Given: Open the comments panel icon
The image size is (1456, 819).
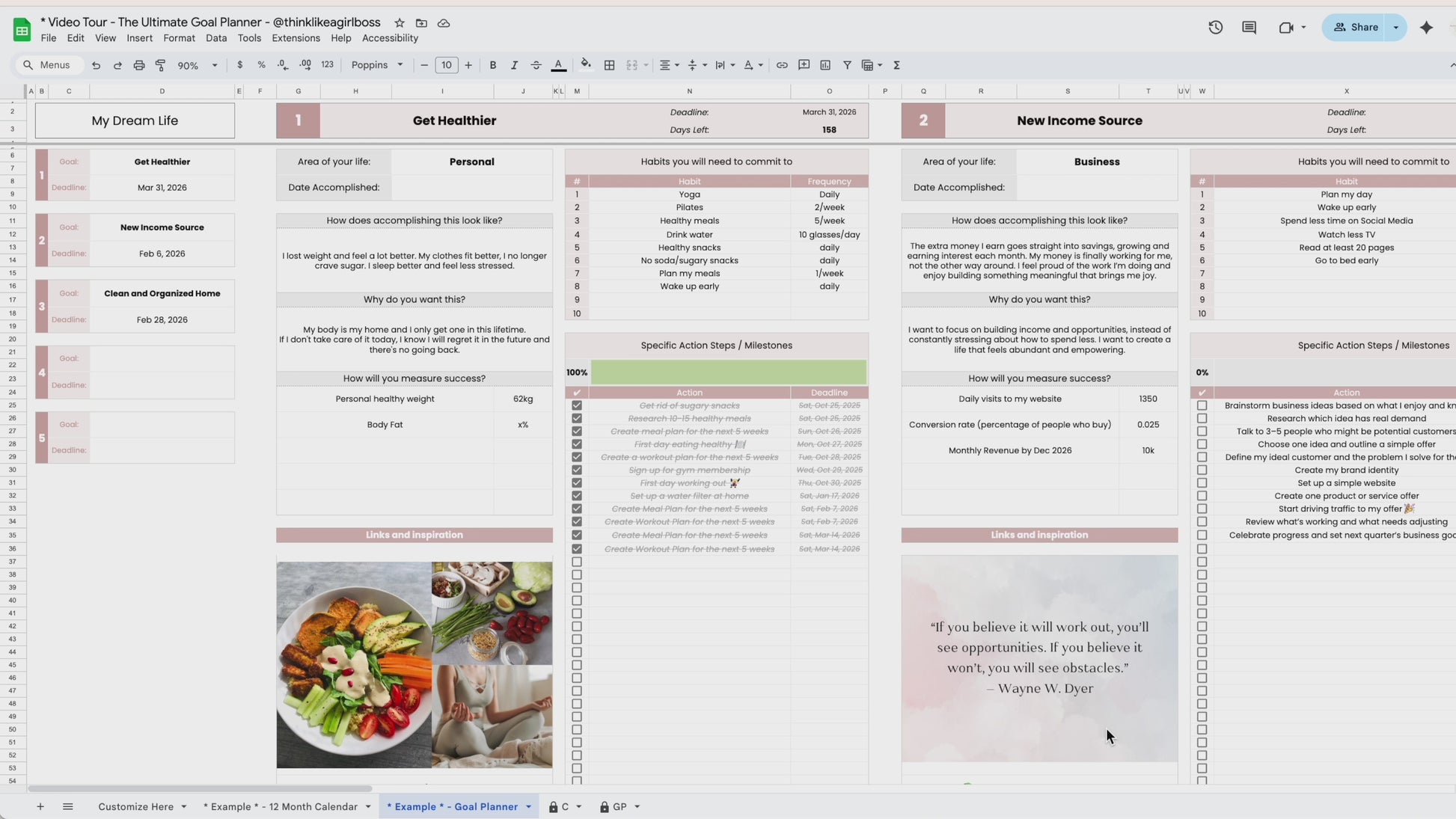Looking at the screenshot, I should [x=1249, y=28].
